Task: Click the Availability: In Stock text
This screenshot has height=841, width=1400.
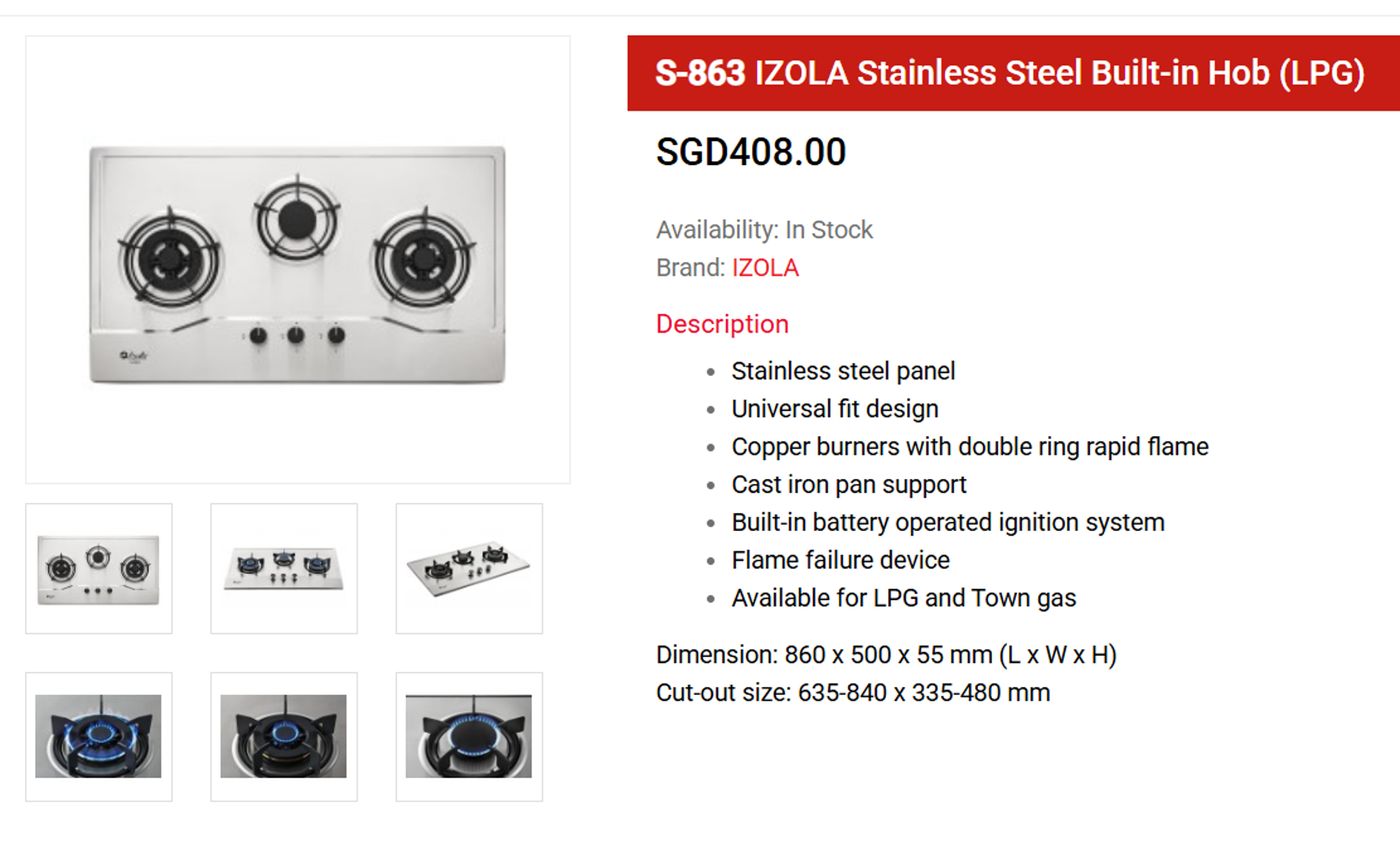Action: [x=764, y=230]
